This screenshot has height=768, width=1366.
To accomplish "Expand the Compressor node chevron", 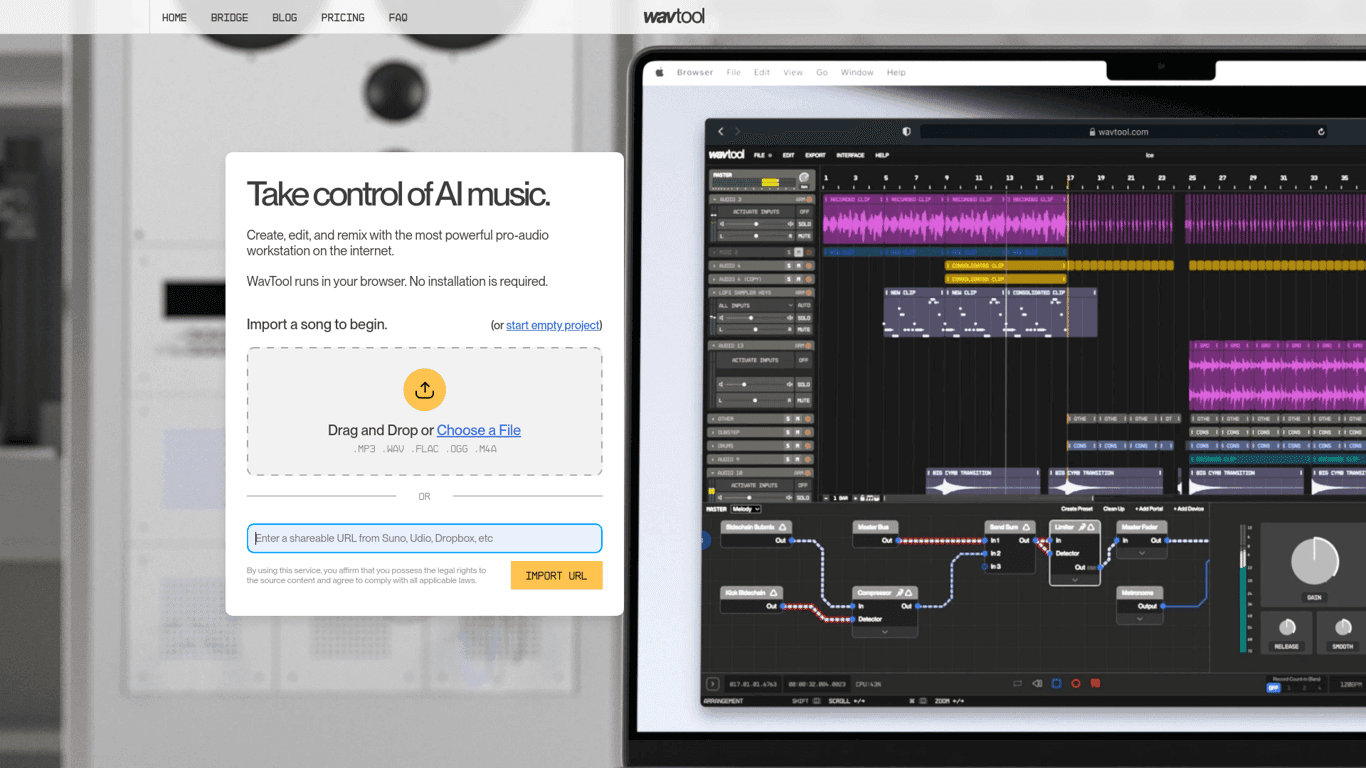I will point(884,632).
